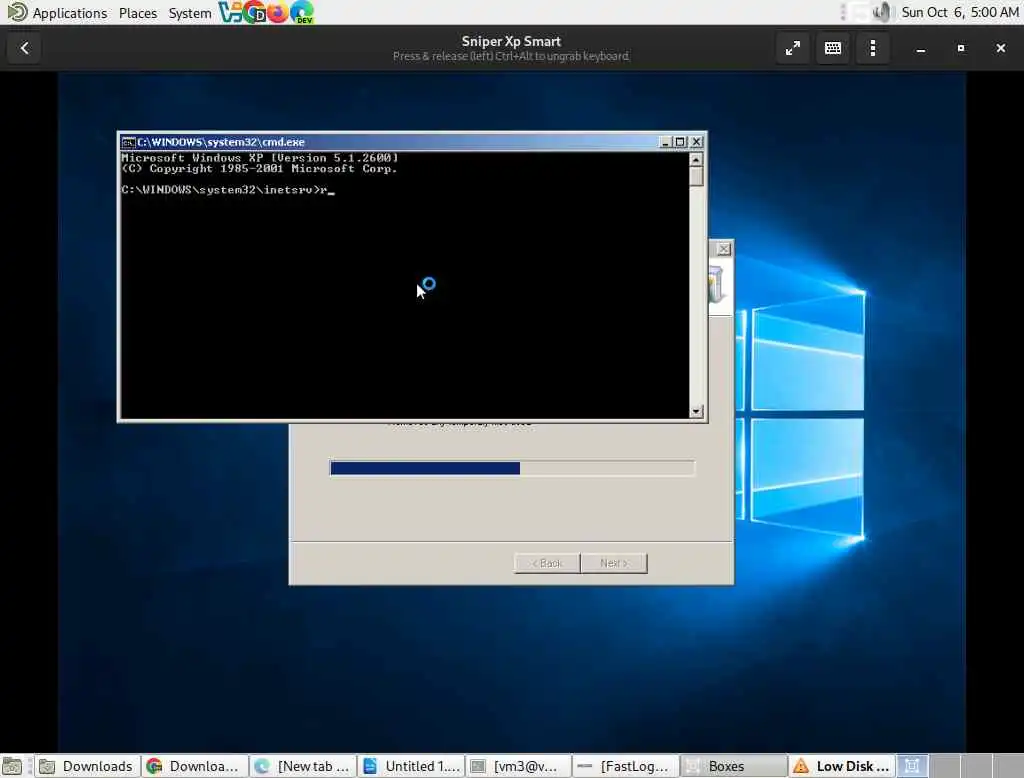Viewport: 1024px width, 778px height.
Task: Switch to the Chrome Downloa... taskbar window
Action: coord(195,766)
